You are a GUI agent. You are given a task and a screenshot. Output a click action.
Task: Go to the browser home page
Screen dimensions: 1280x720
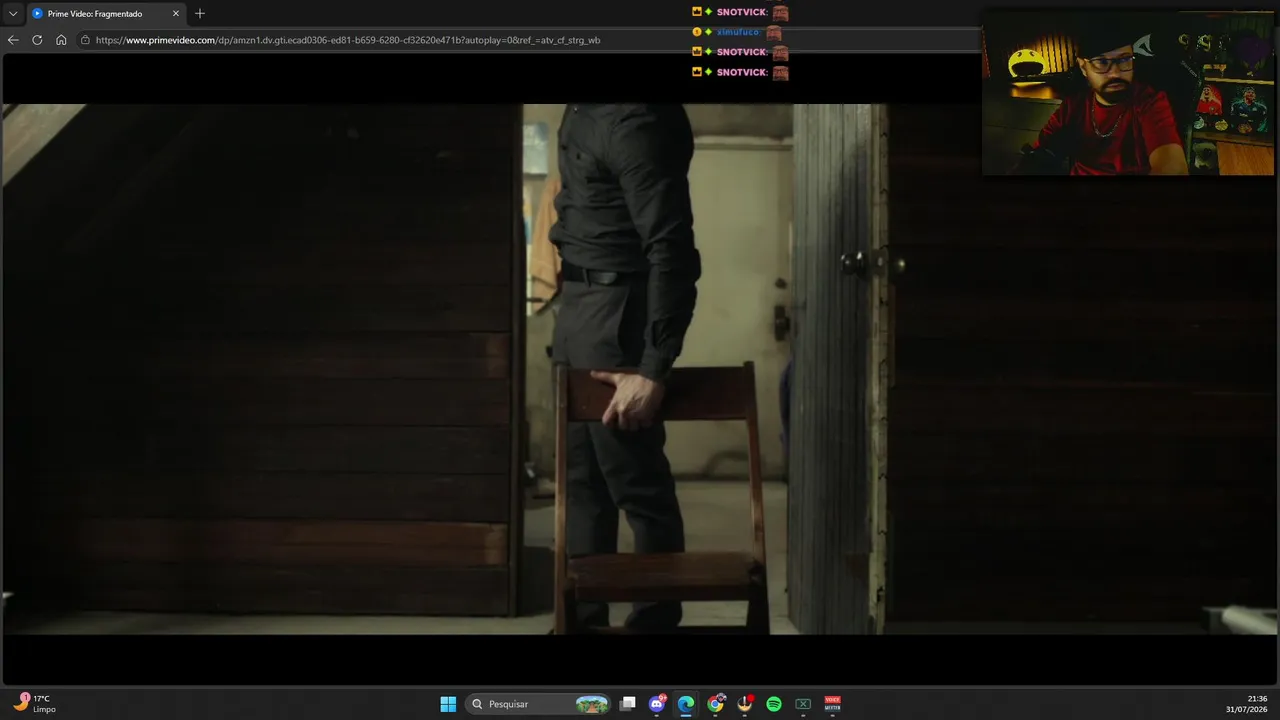61,40
